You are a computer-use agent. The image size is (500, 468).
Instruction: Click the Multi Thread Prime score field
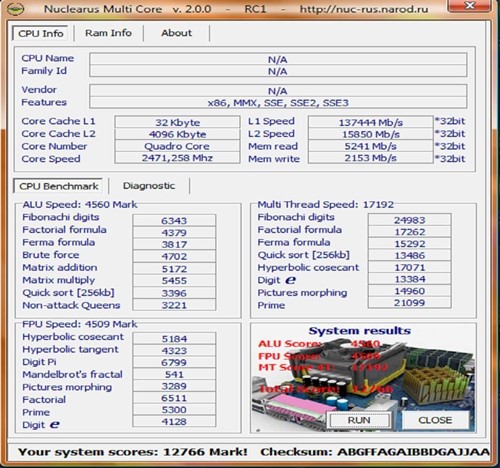tap(410, 302)
